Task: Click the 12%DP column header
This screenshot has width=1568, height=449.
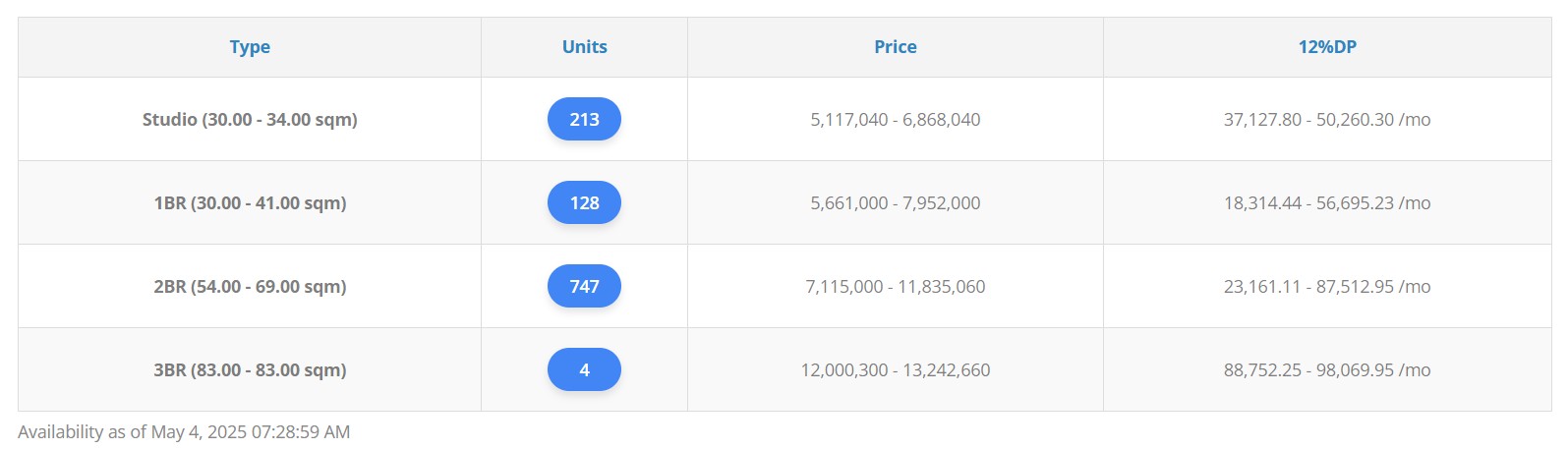Action: 1326,47
